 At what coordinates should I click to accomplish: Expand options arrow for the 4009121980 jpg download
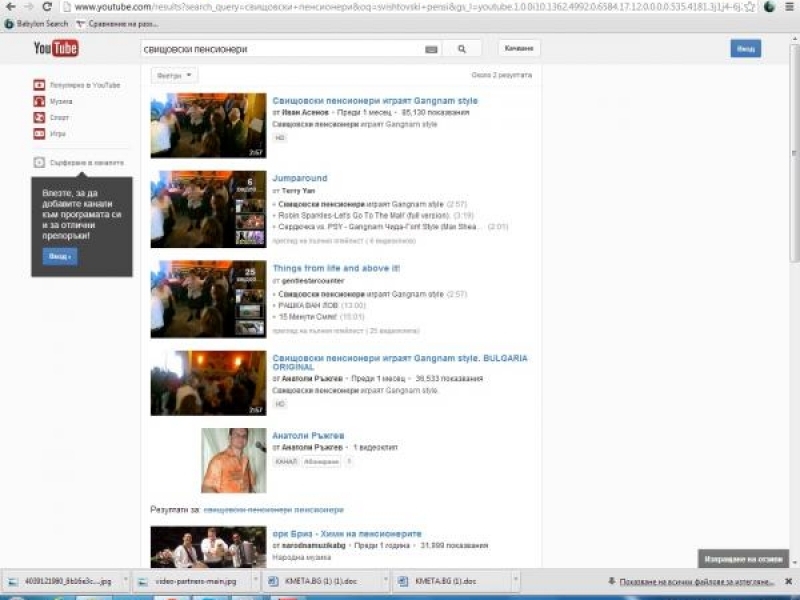coord(124,581)
